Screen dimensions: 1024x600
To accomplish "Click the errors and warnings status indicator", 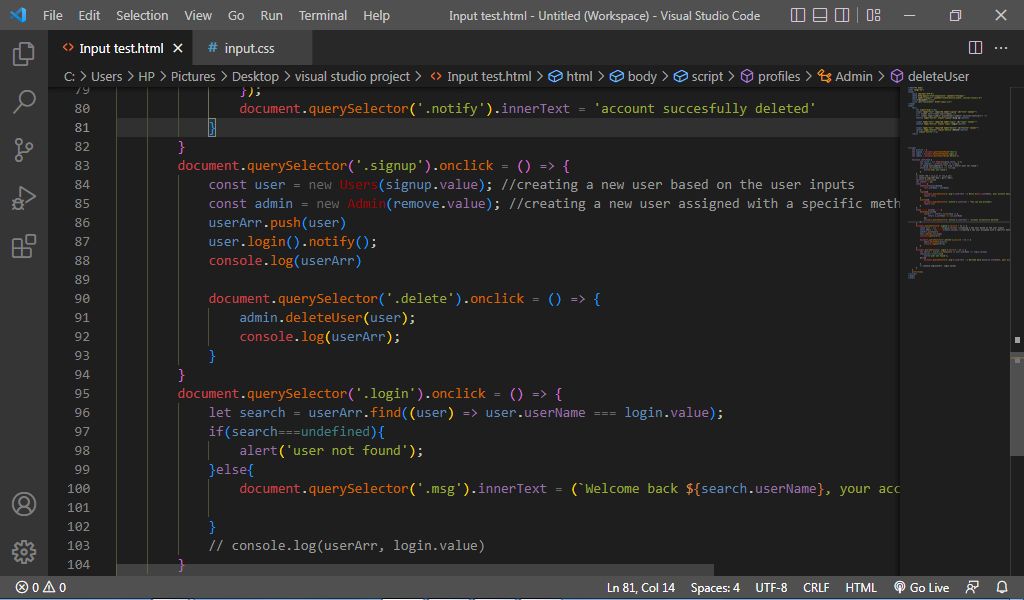I will (40, 588).
